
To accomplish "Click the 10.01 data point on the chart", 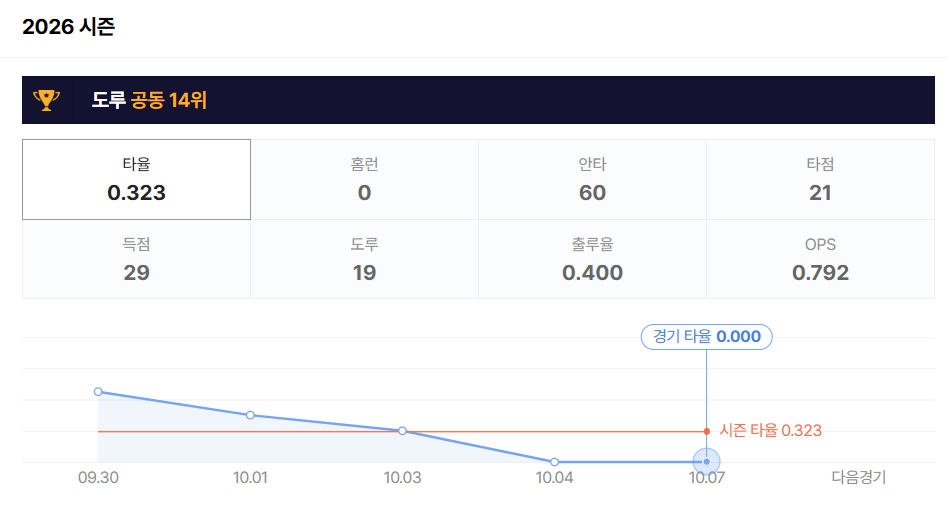I will (x=250, y=415).
